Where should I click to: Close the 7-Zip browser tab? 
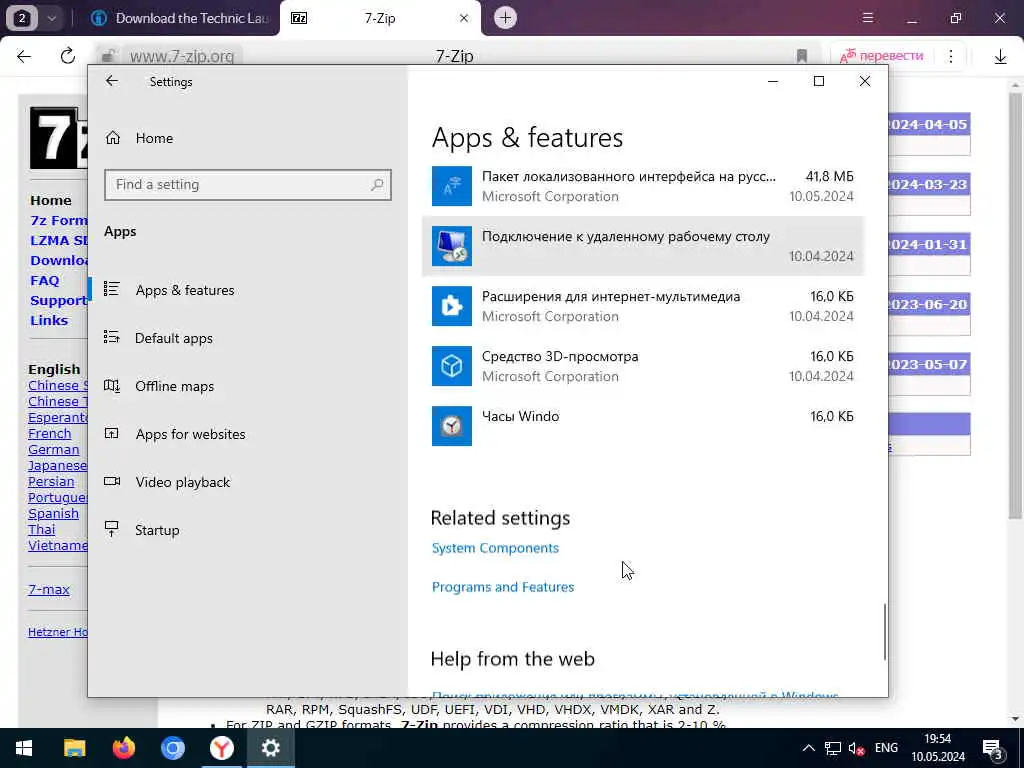(464, 18)
